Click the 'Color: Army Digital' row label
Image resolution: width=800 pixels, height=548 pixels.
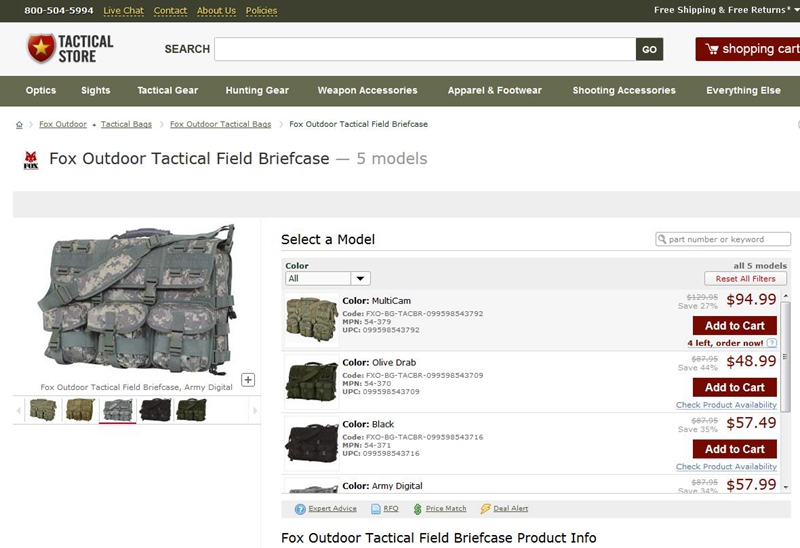point(382,486)
